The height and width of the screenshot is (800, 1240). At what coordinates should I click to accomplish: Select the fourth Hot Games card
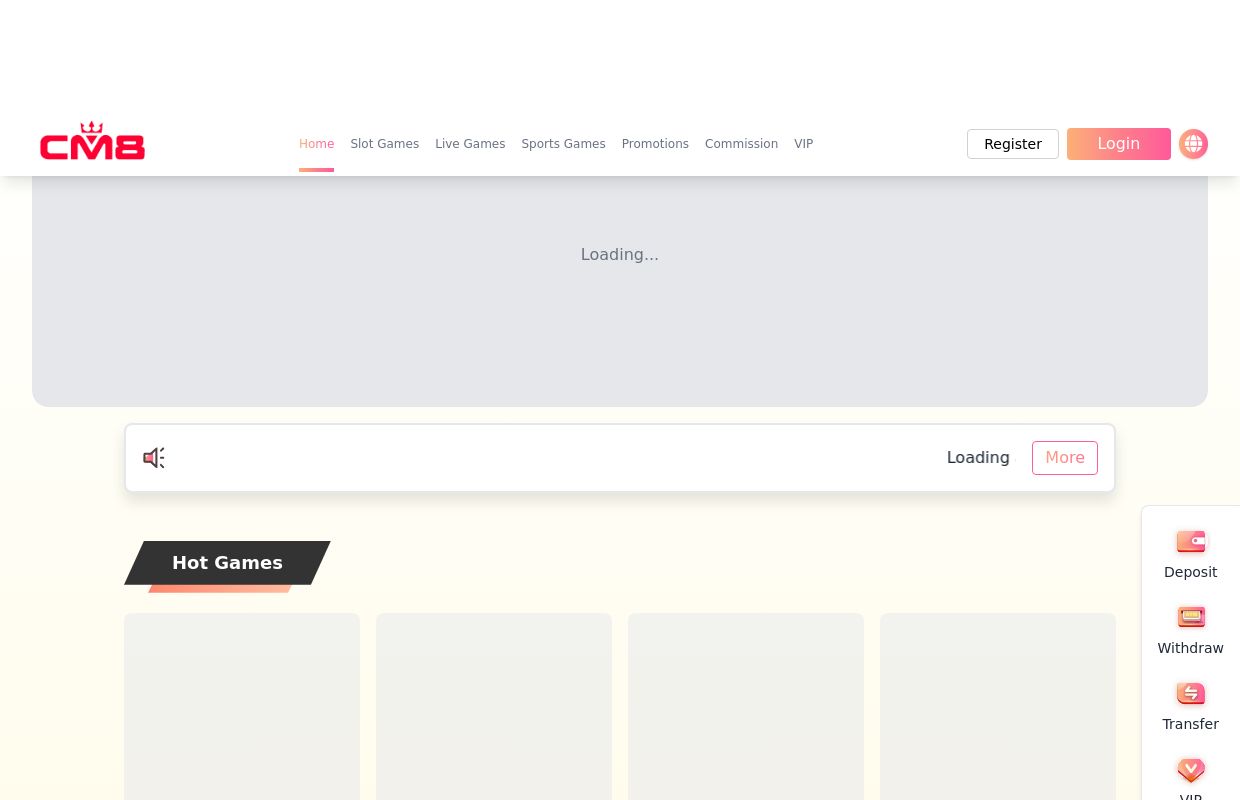tap(997, 705)
